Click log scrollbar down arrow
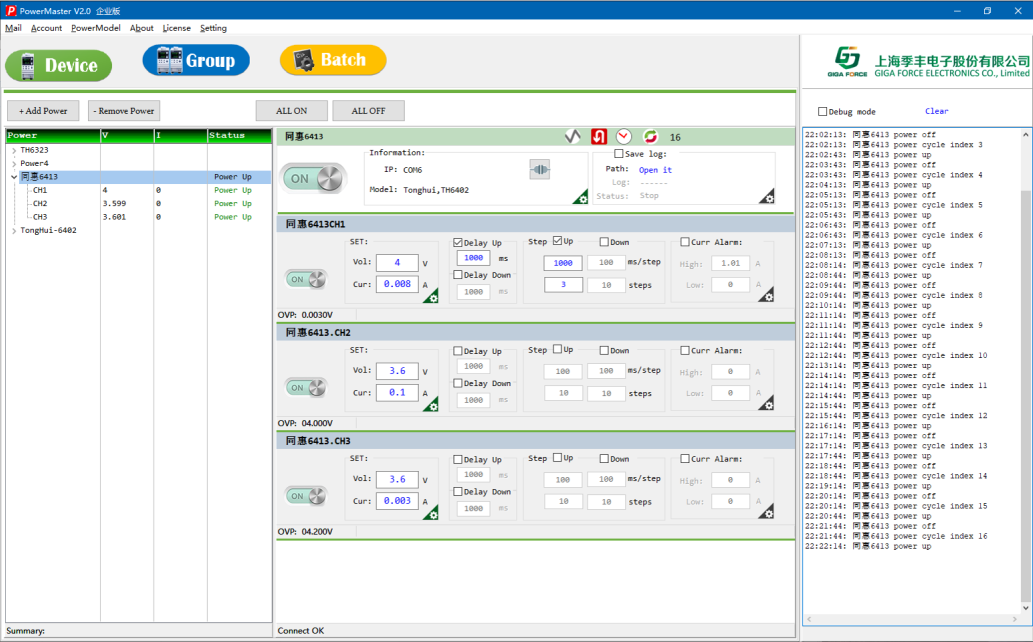Viewport: 1033px width, 642px height. click(x=1026, y=608)
